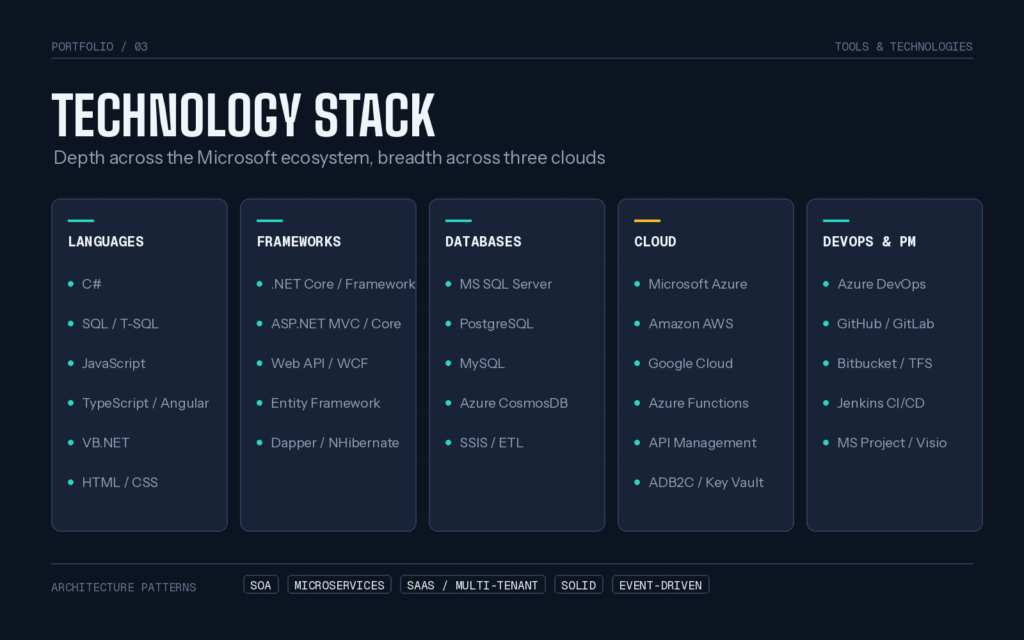Select the EVENT-DRIVEN tag
1024x640 pixels.
pos(660,584)
